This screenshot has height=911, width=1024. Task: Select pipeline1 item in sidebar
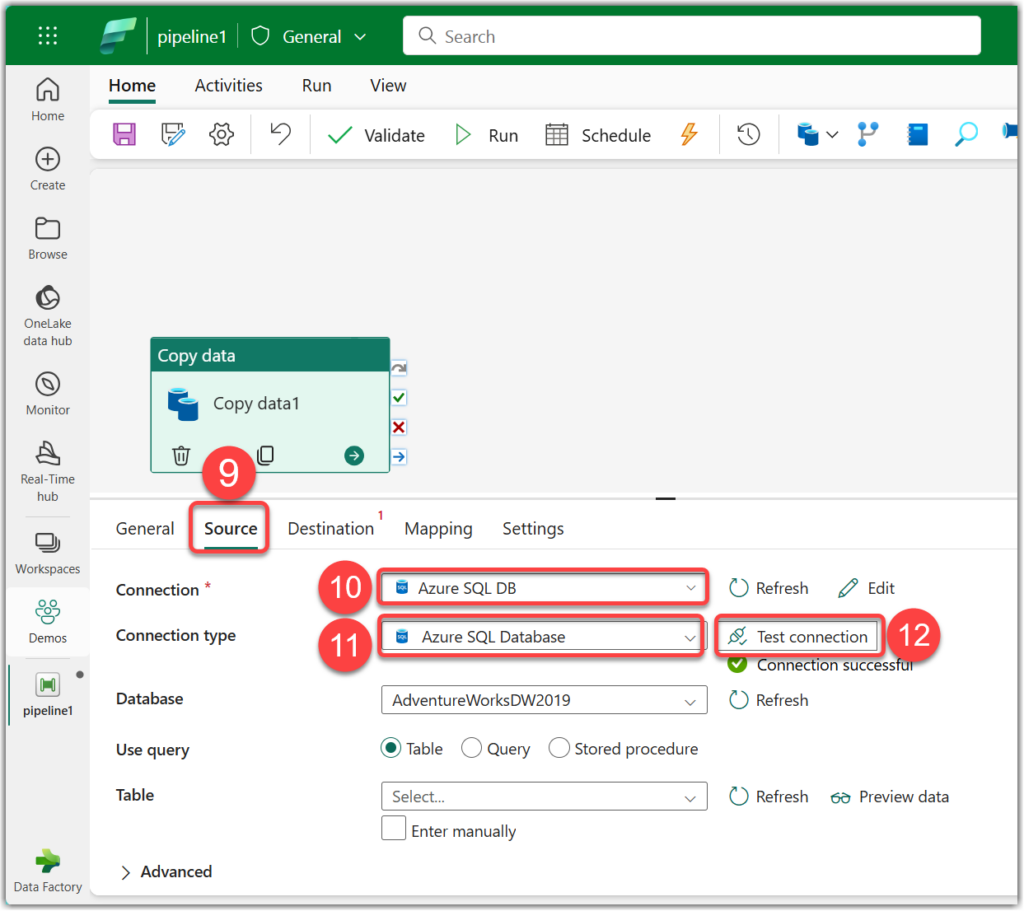pyautogui.click(x=48, y=695)
